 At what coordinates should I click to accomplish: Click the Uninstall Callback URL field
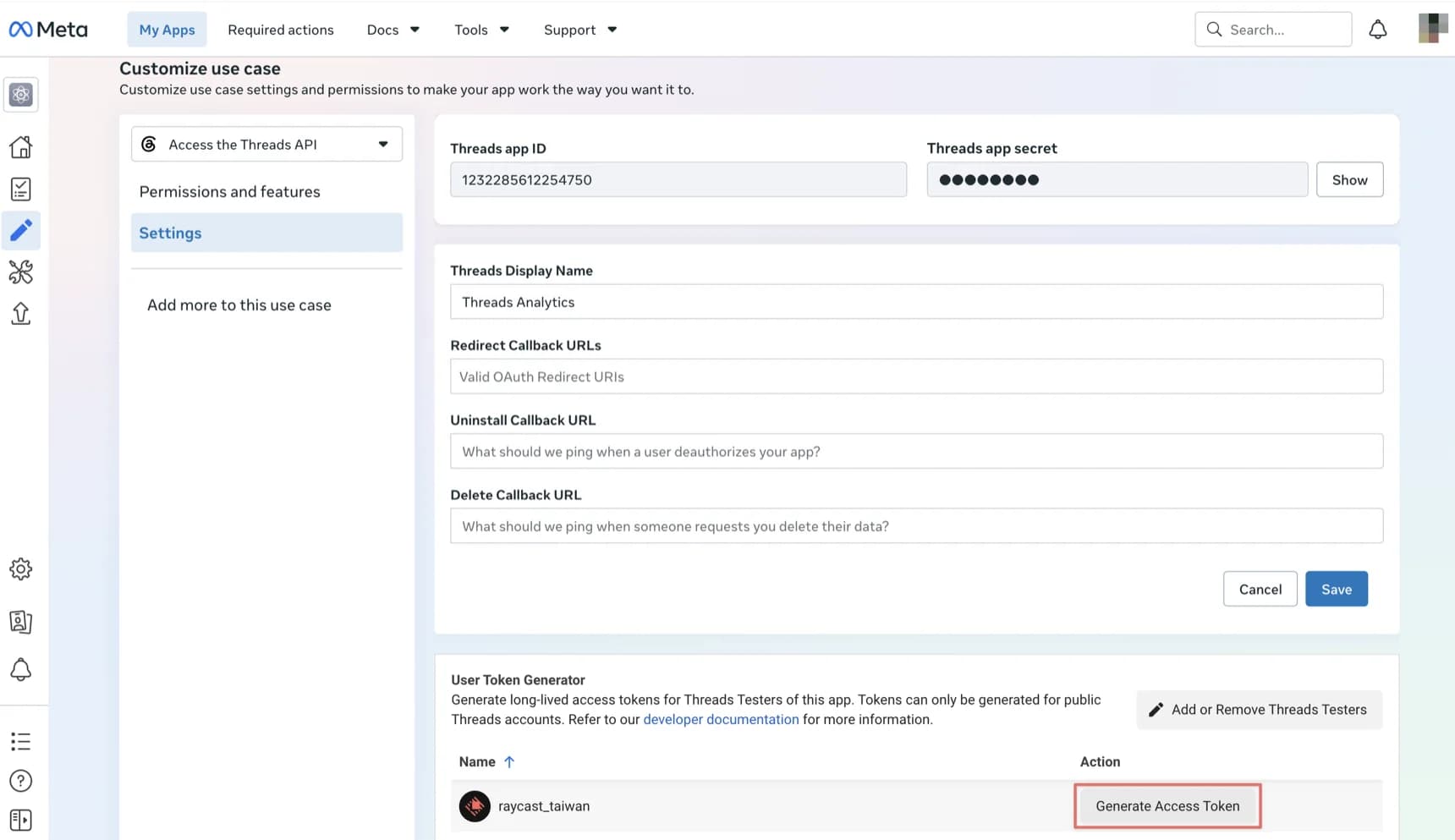[917, 452]
